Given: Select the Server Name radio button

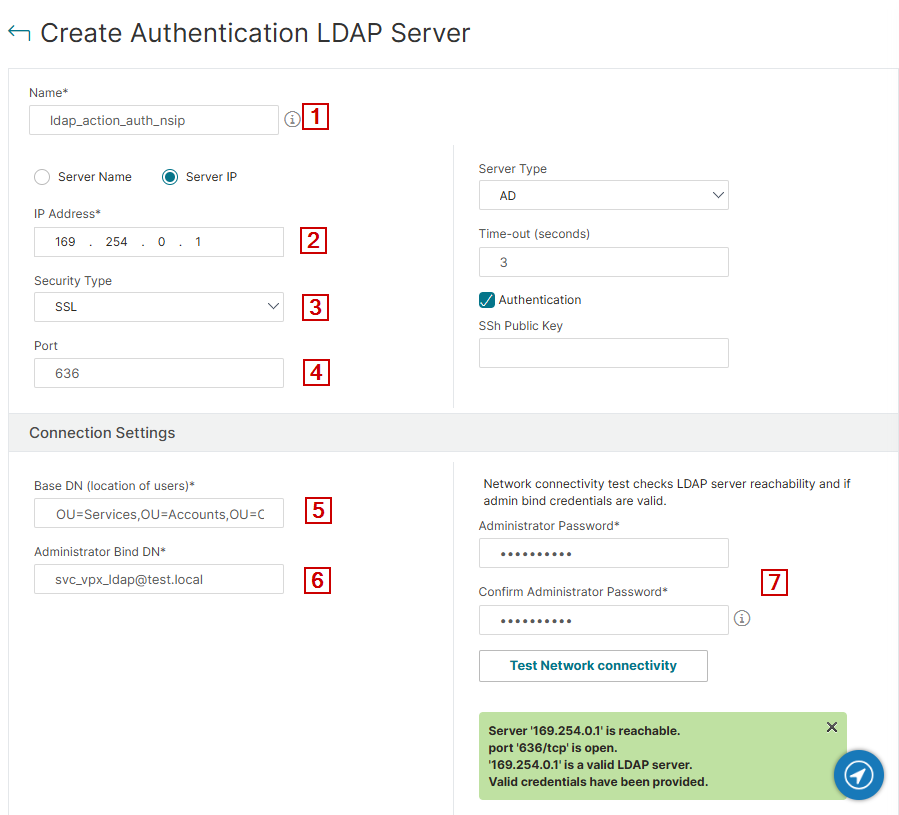Looking at the screenshot, I should pyautogui.click(x=42, y=177).
